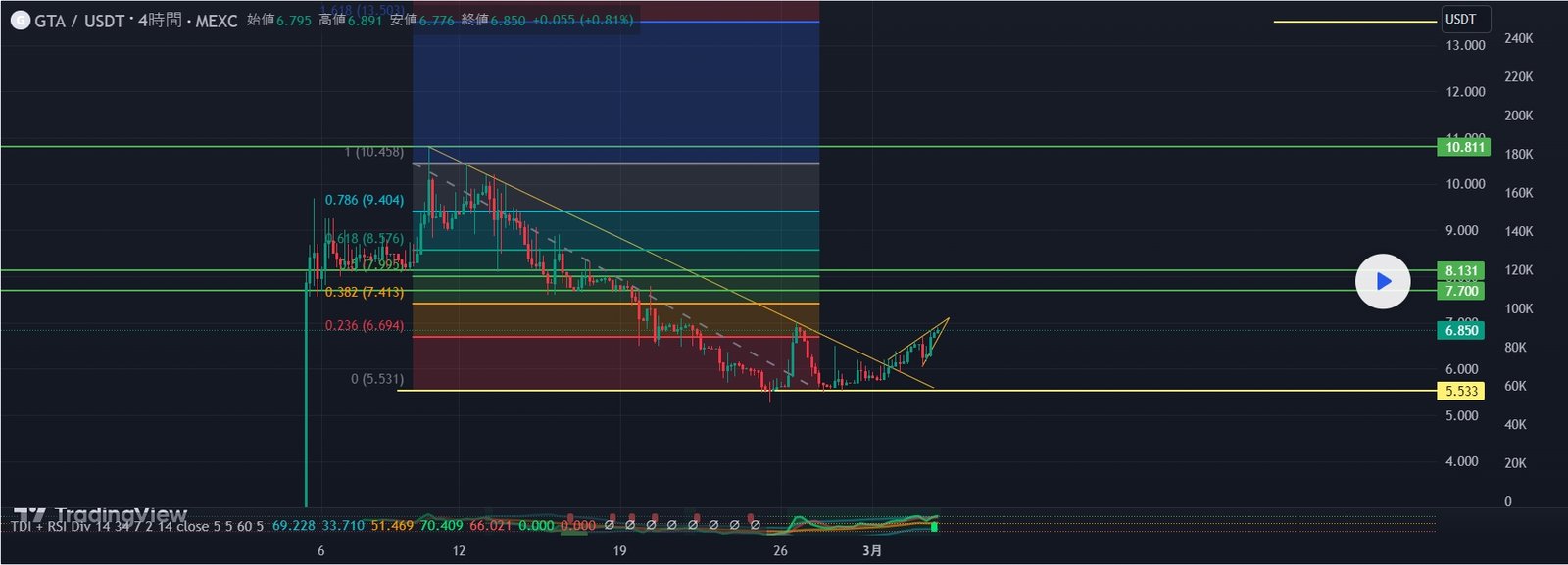Click the 10.811 green price label
The height and width of the screenshot is (565, 1568).
pos(1464,147)
